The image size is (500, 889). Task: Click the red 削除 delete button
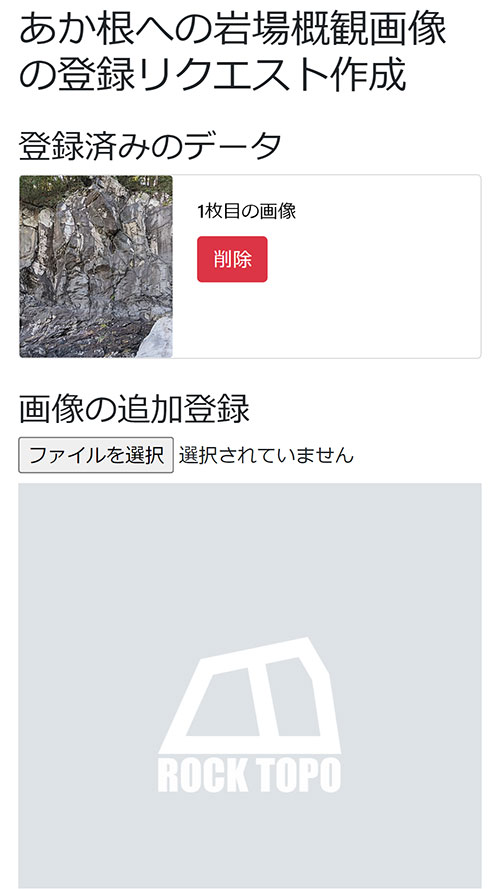click(x=232, y=259)
